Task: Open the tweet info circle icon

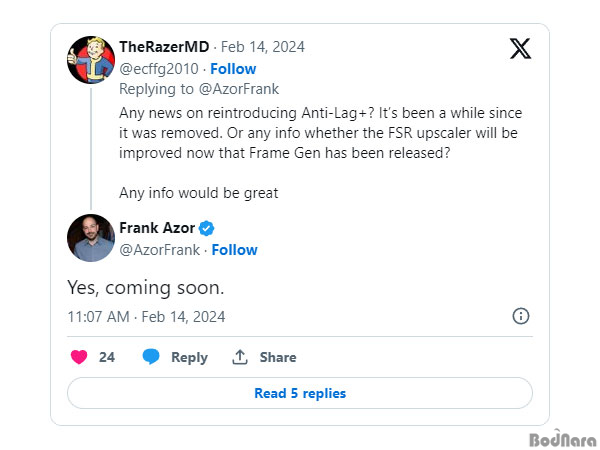Action: [x=521, y=316]
